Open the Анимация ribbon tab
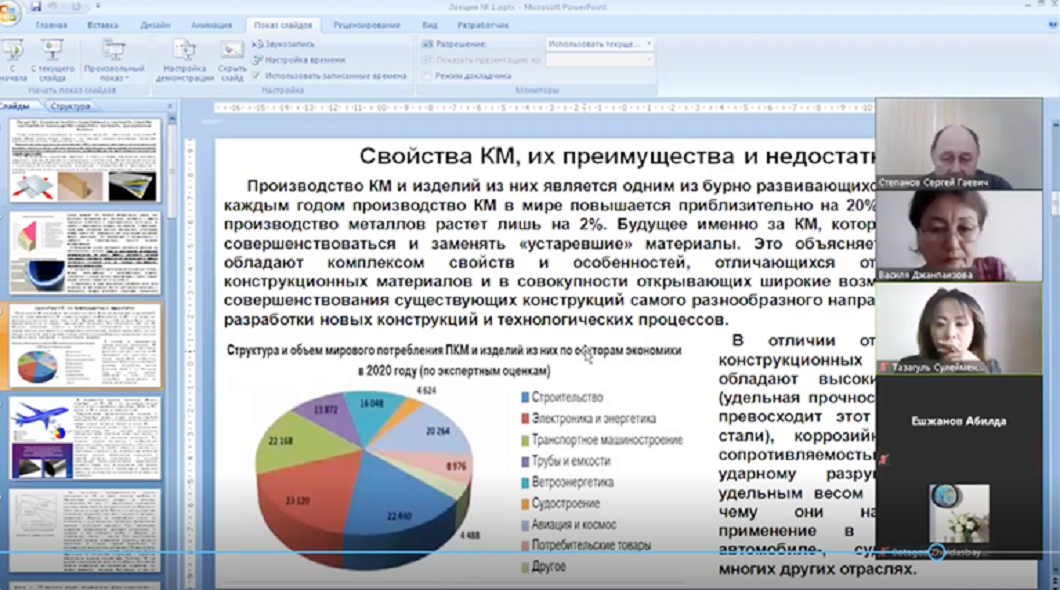The height and width of the screenshot is (590, 1060). 211,25
